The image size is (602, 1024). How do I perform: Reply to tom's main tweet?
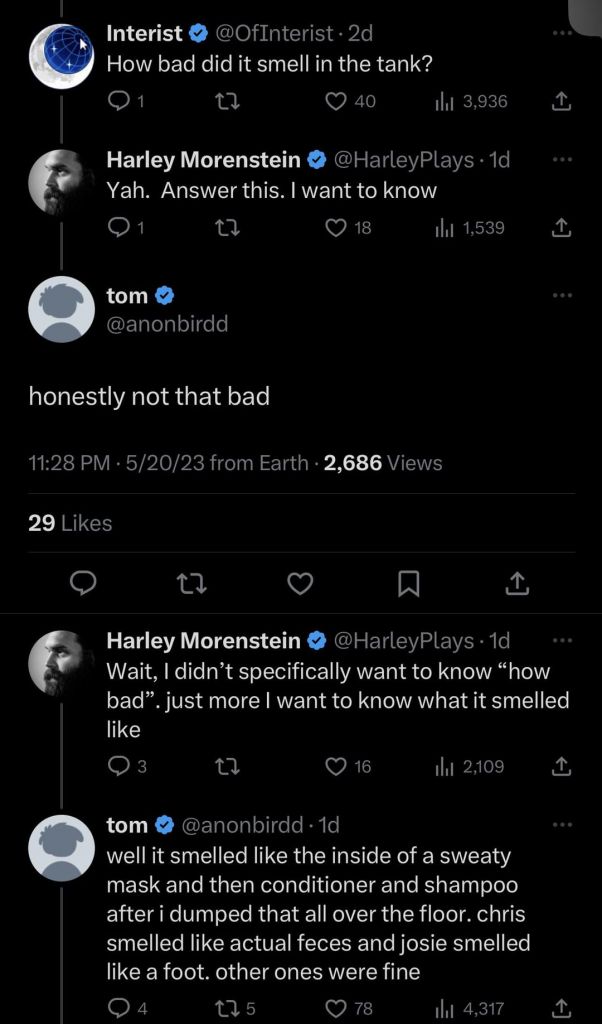(x=83, y=583)
